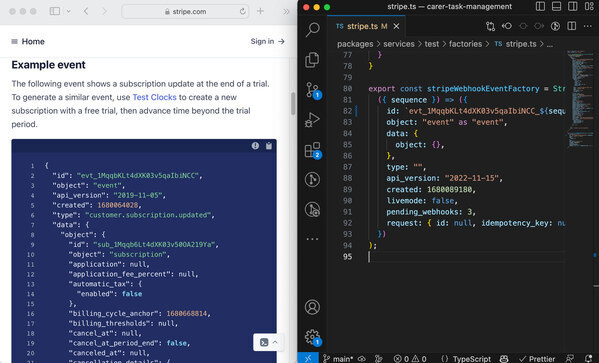Click the stripe.com address bar

click(185, 11)
